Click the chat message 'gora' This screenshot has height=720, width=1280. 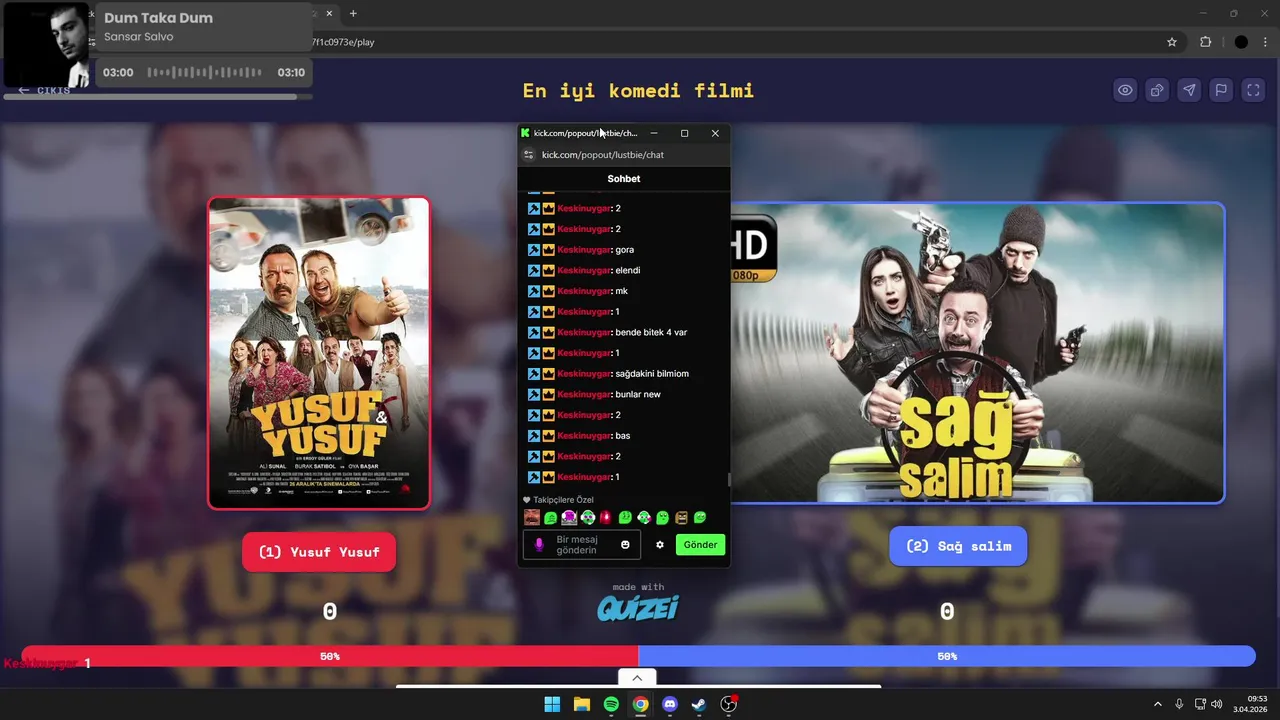pyautogui.click(x=625, y=250)
